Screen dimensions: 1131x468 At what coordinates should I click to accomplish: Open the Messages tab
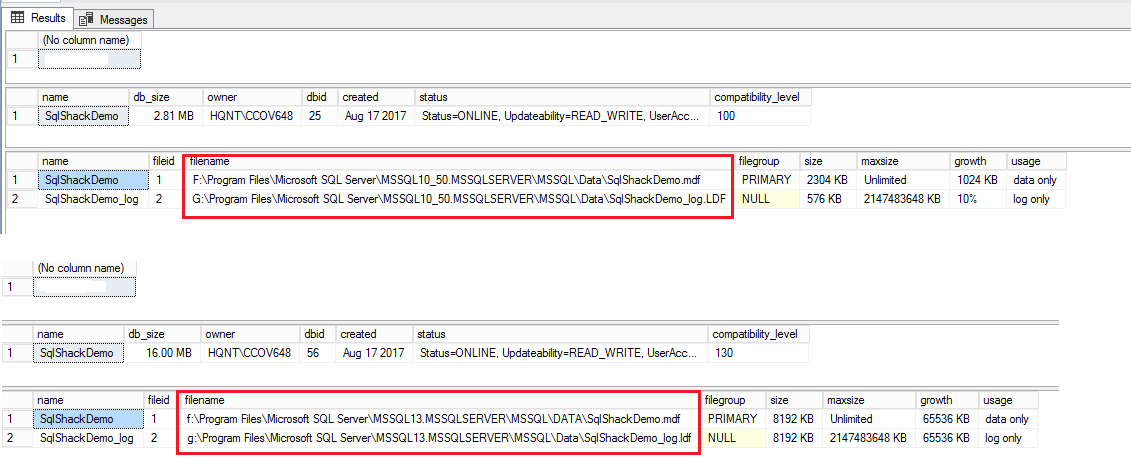[114, 19]
